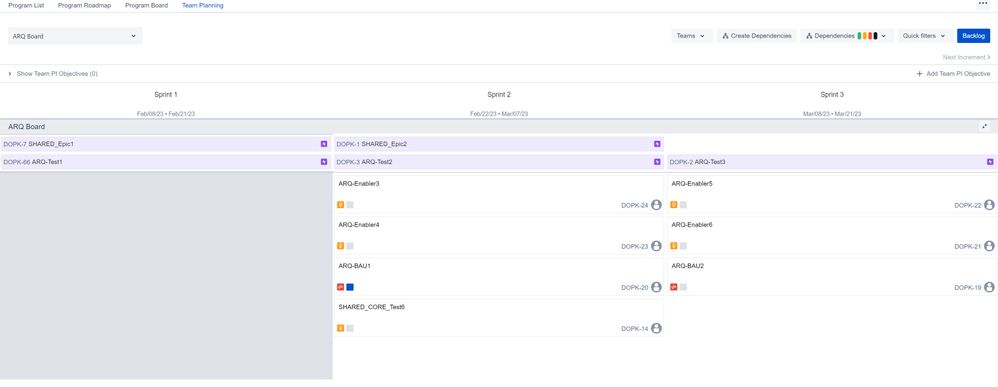Click the DOPK-23 issue key
This screenshot has height=387, width=998.
click(x=635, y=246)
